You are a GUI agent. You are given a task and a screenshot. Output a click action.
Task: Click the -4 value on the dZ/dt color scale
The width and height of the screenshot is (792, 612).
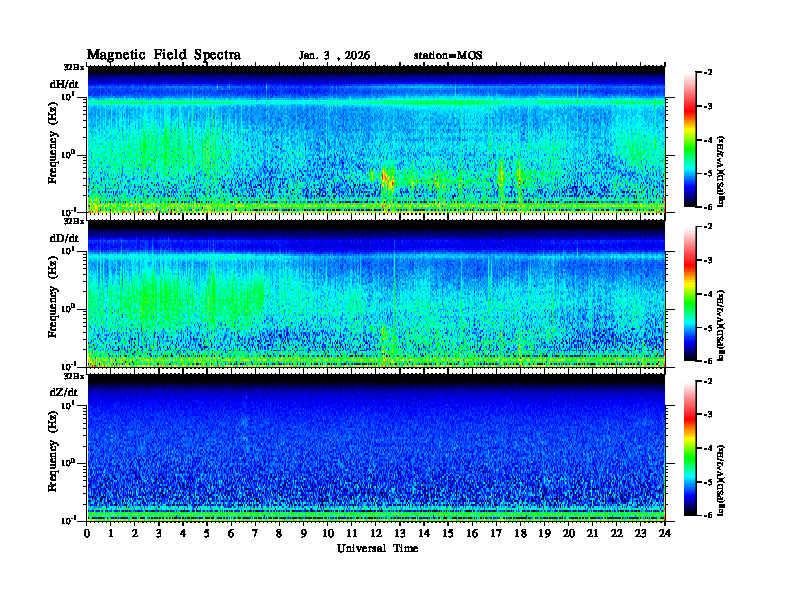click(x=708, y=448)
